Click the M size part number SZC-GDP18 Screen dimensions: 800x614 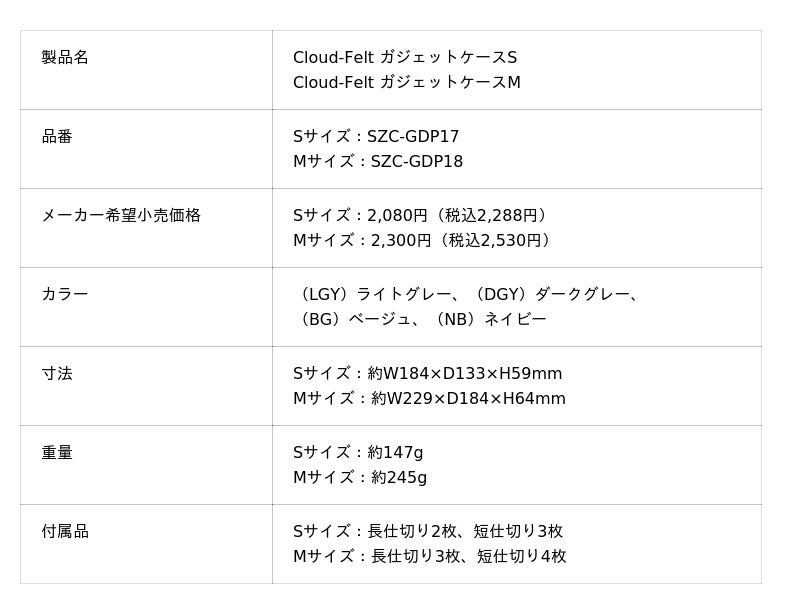click(416, 161)
